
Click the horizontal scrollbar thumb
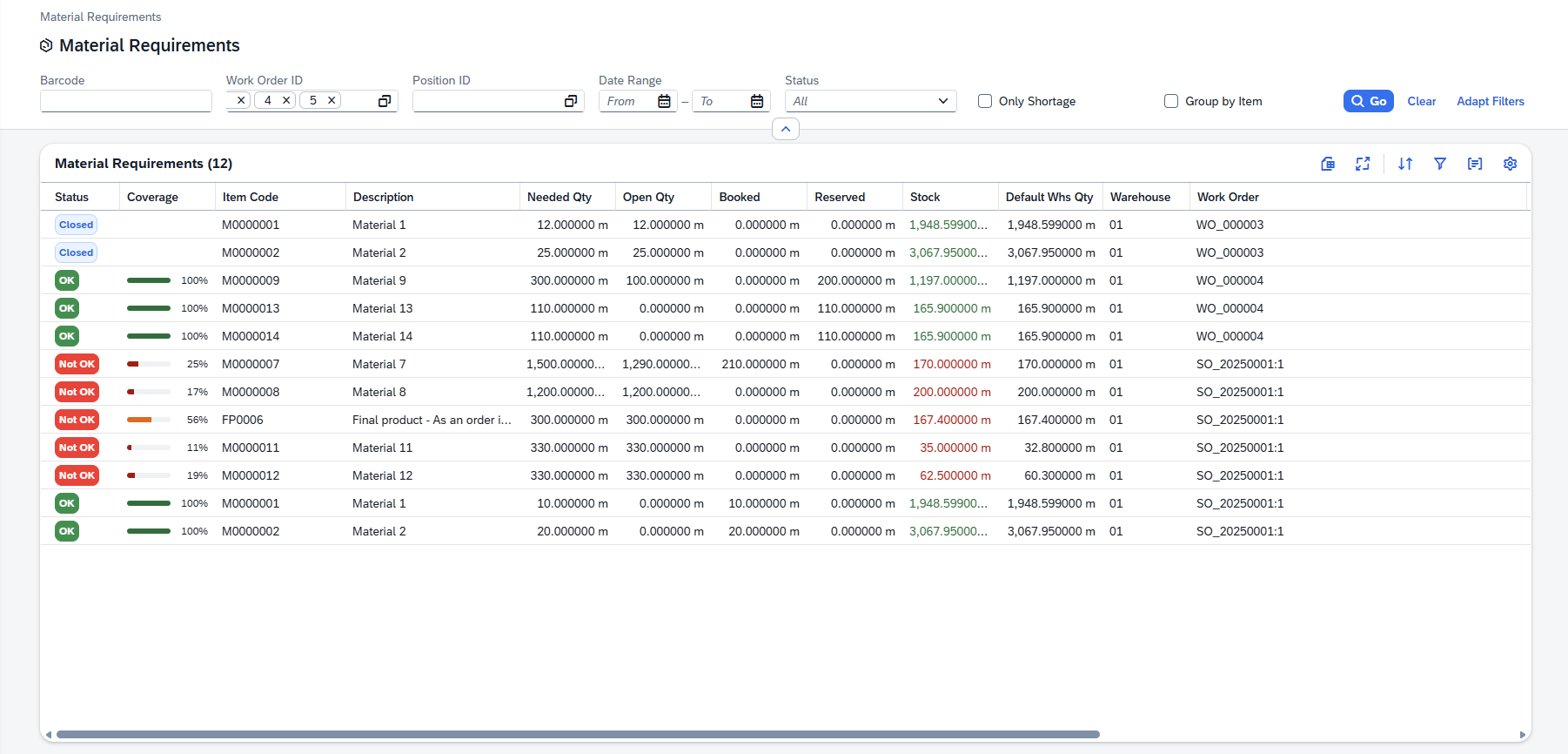578,734
